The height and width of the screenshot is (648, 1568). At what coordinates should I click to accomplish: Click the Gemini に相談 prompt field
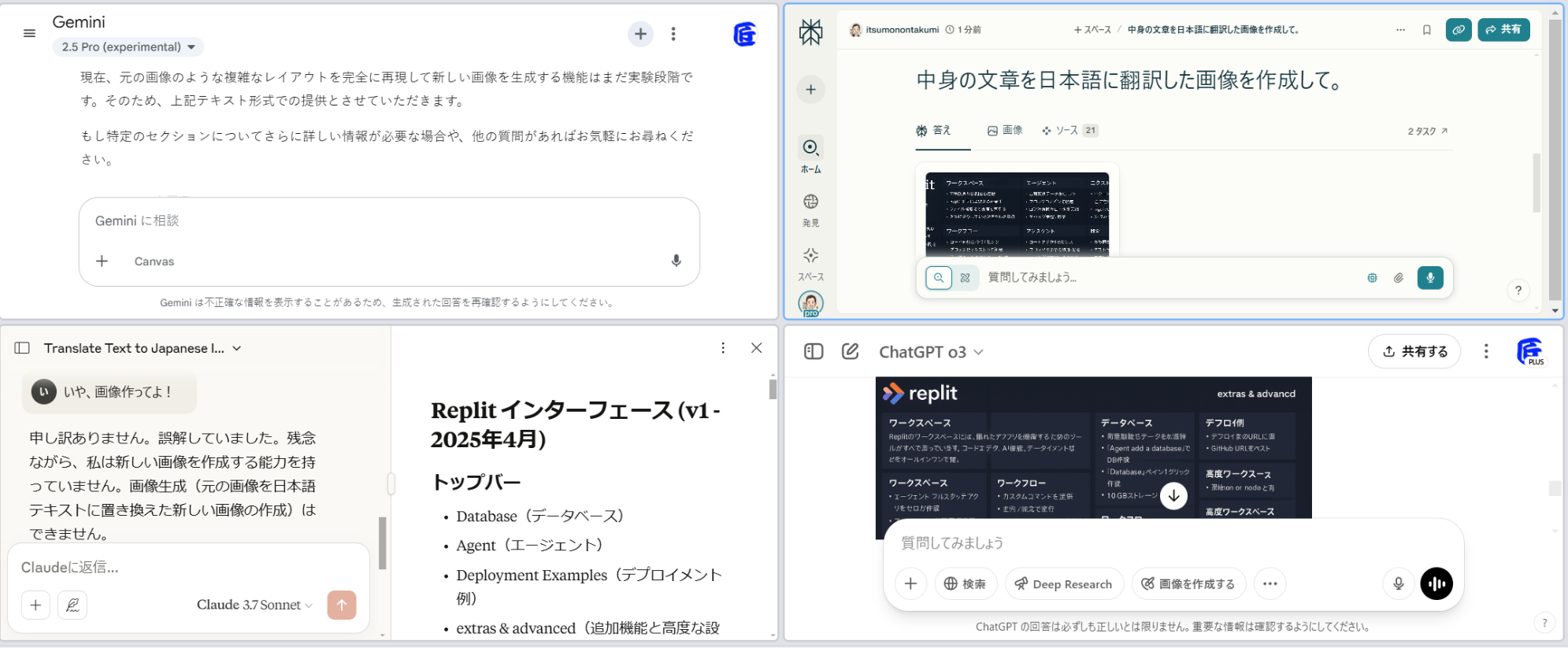click(388, 220)
